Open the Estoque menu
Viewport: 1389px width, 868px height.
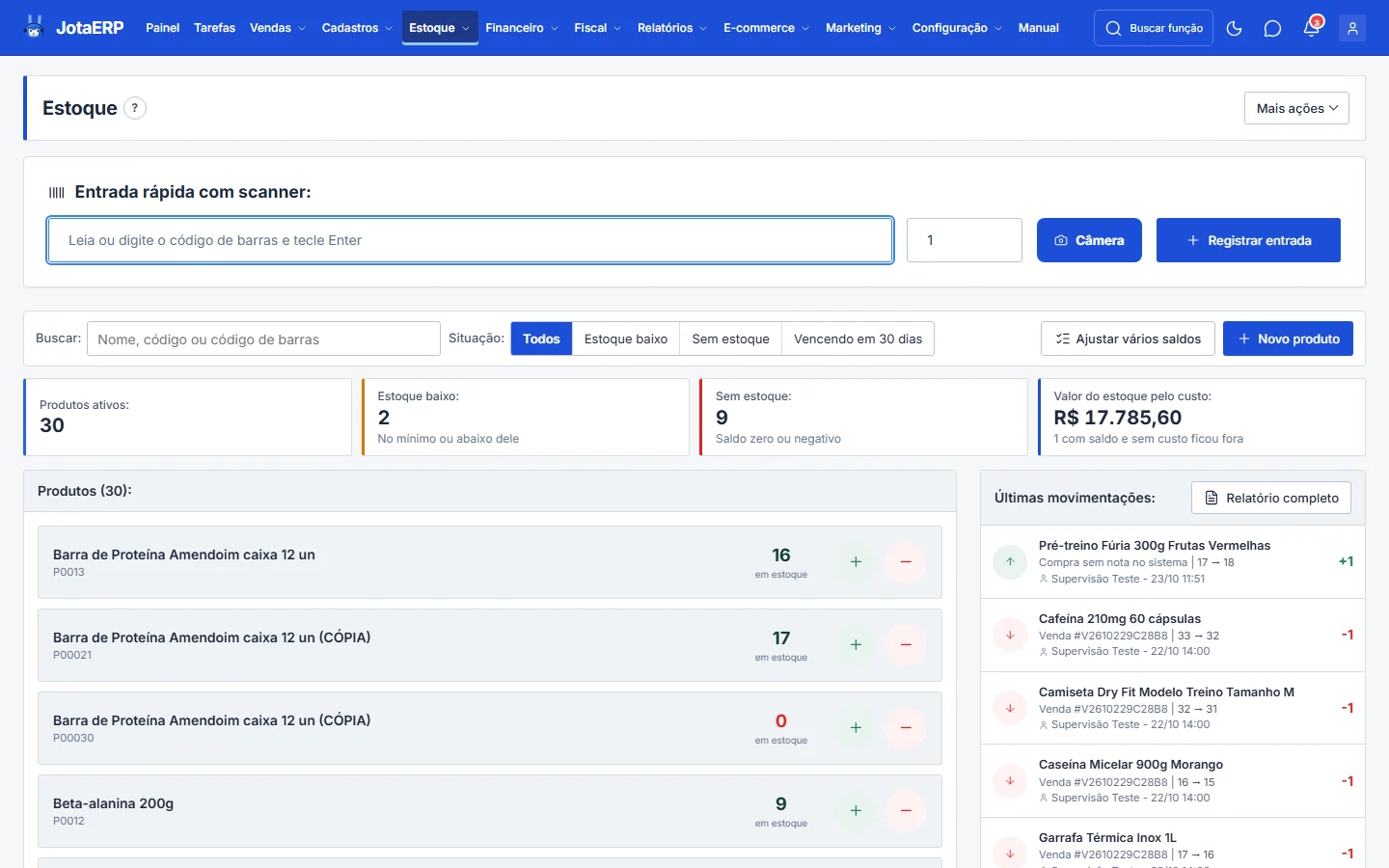tap(440, 28)
